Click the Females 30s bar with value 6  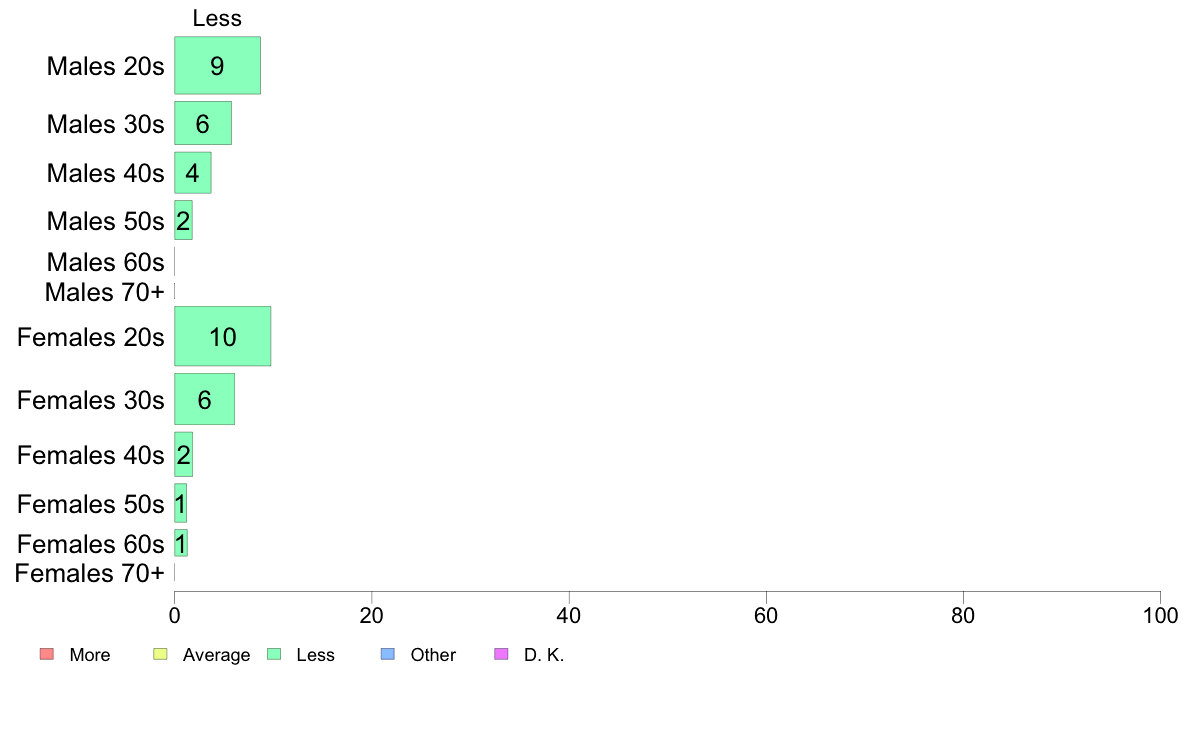point(205,399)
